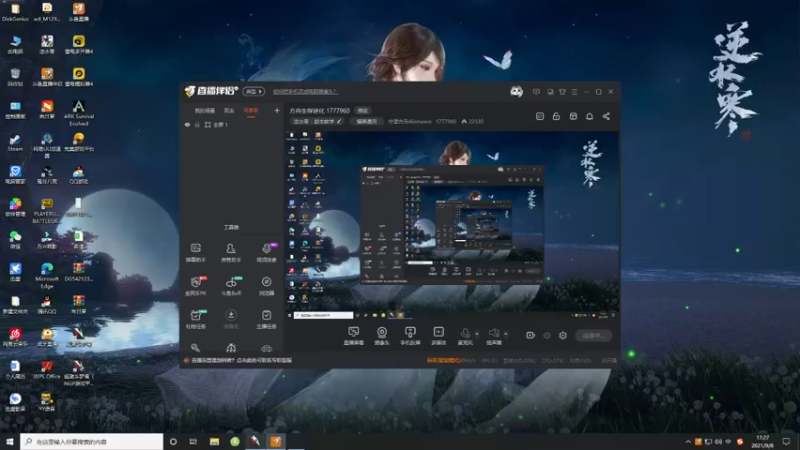
Task: Add a new scene with plus button
Action: [x=277, y=110]
